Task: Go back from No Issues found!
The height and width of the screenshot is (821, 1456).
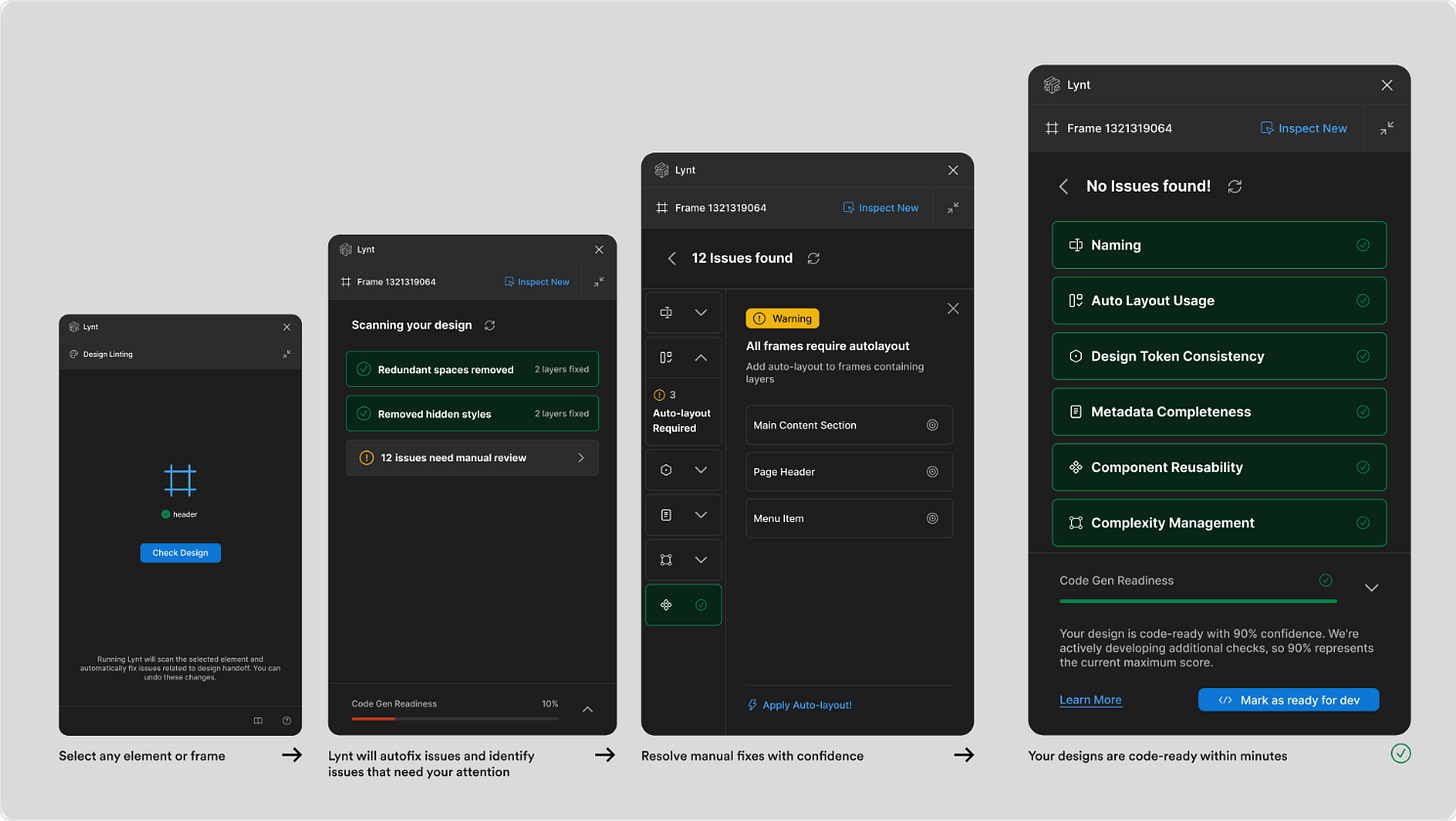Action: pyautogui.click(x=1064, y=186)
